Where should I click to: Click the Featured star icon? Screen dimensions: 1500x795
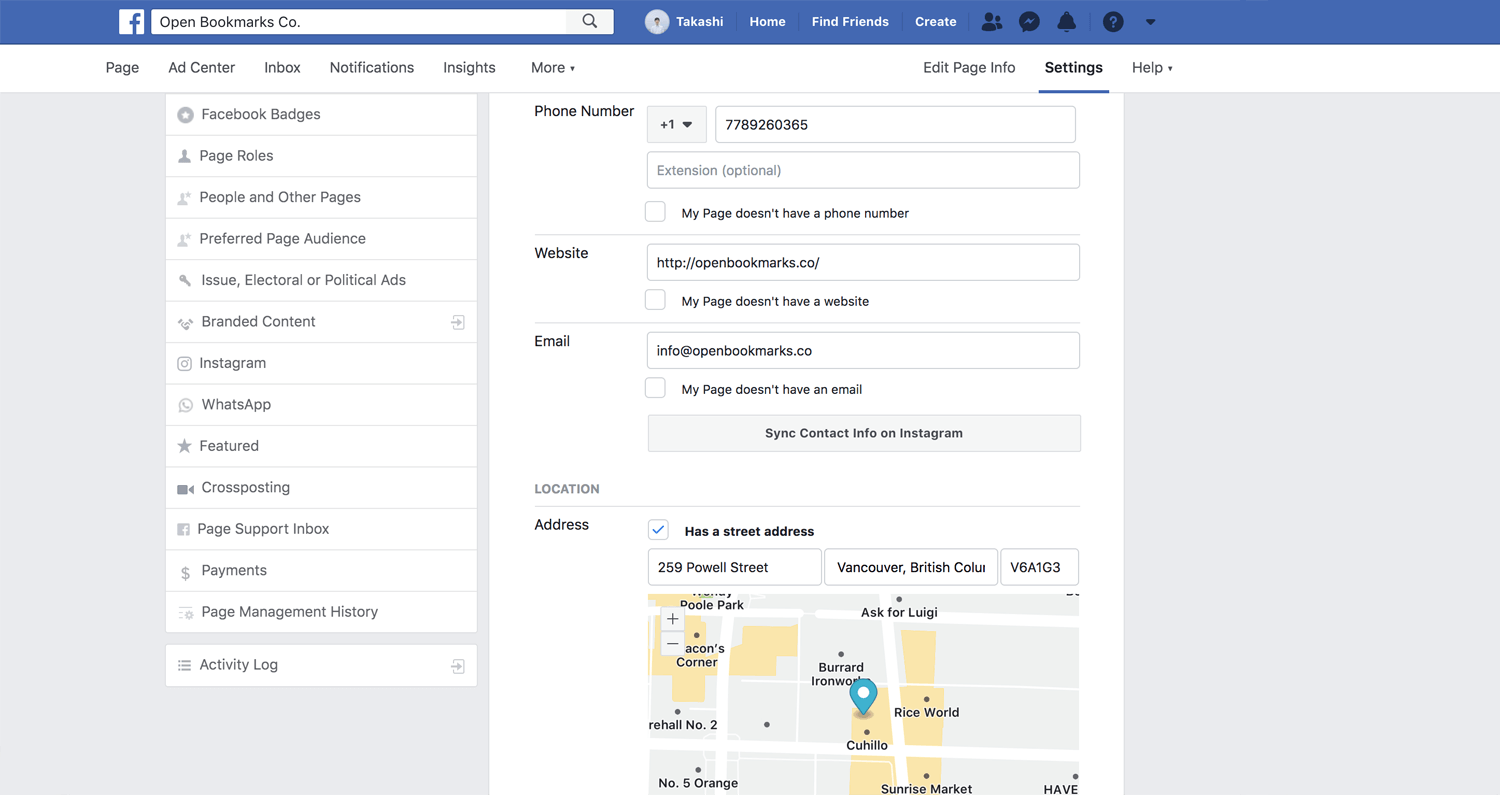click(184, 446)
